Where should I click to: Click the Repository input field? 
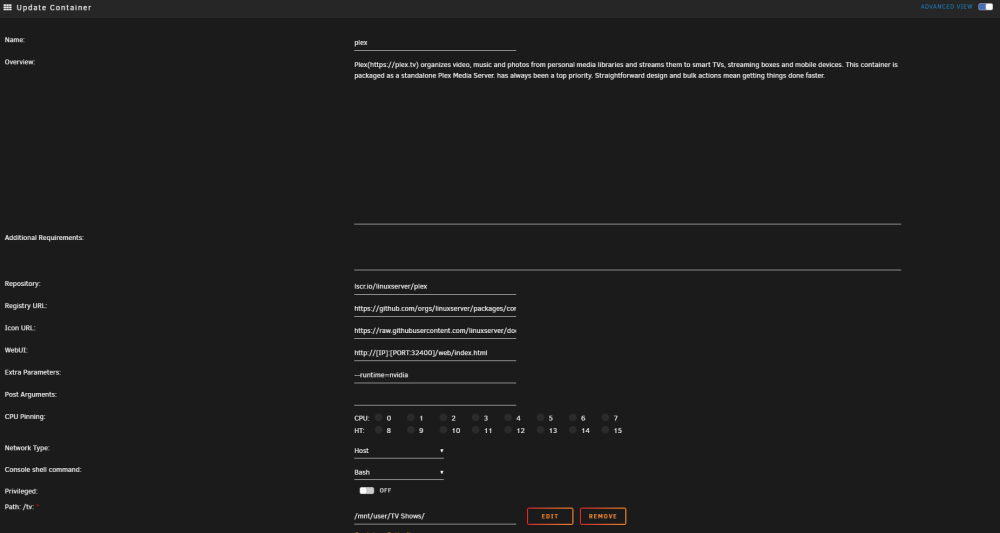(435, 286)
